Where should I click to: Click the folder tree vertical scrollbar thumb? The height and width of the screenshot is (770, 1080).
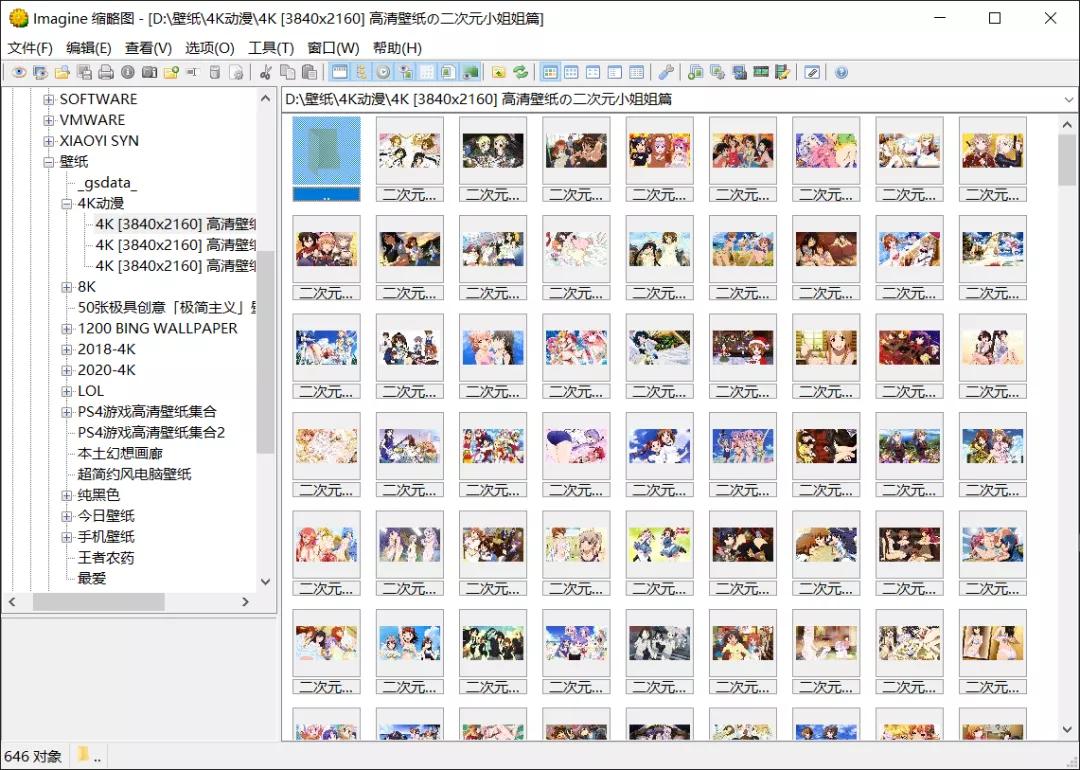point(266,352)
